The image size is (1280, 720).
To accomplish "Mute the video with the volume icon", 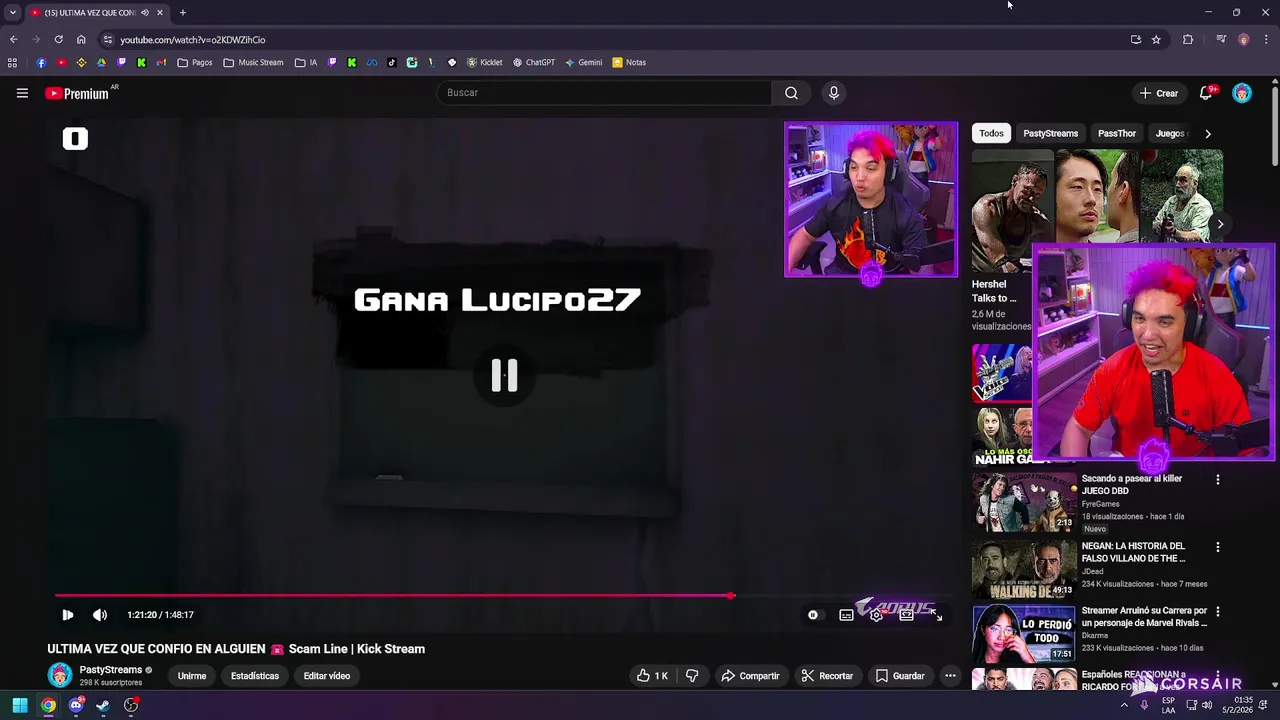I will (x=100, y=615).
